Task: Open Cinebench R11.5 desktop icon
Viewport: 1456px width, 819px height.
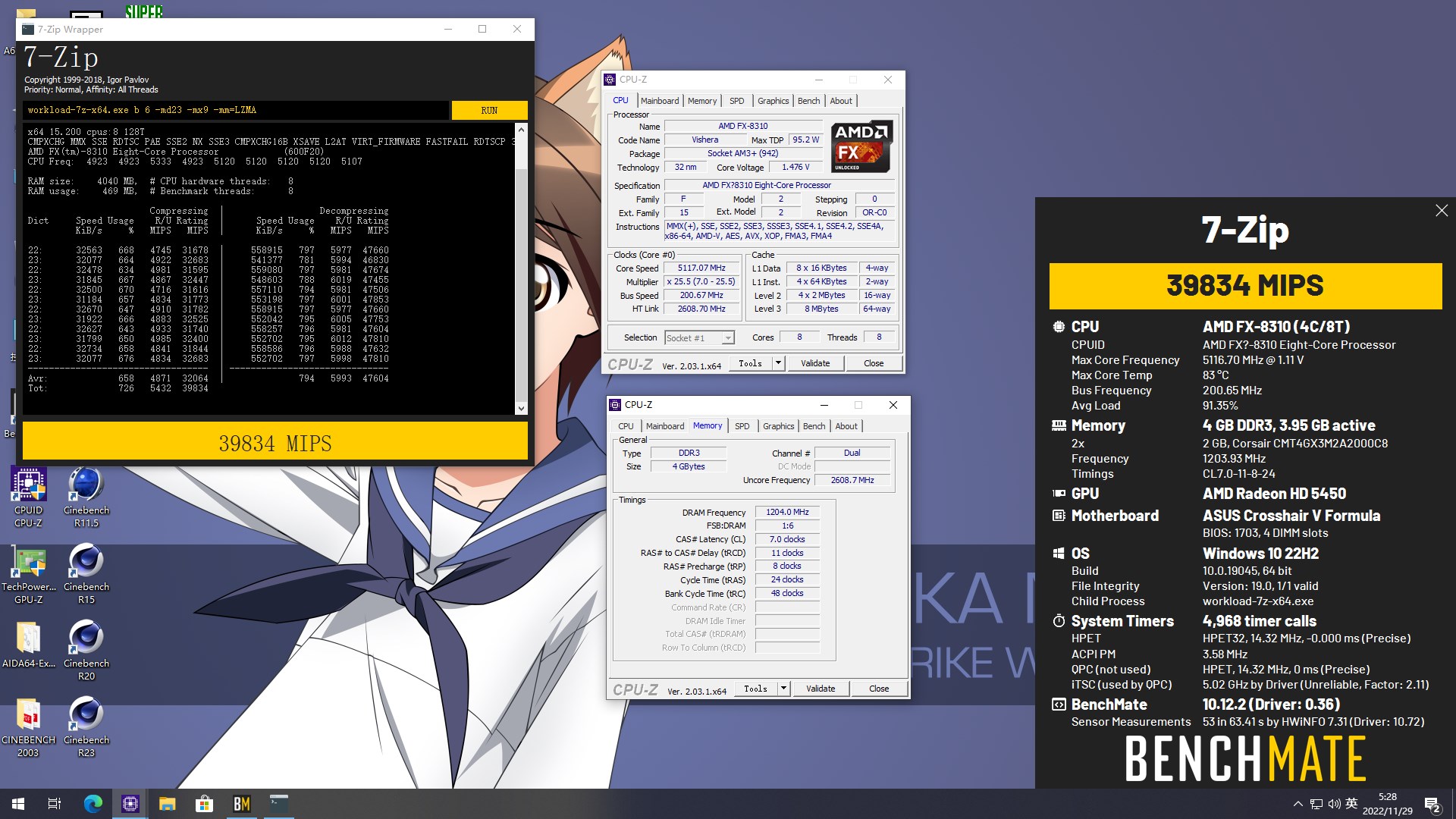Action: coord(86,497)
